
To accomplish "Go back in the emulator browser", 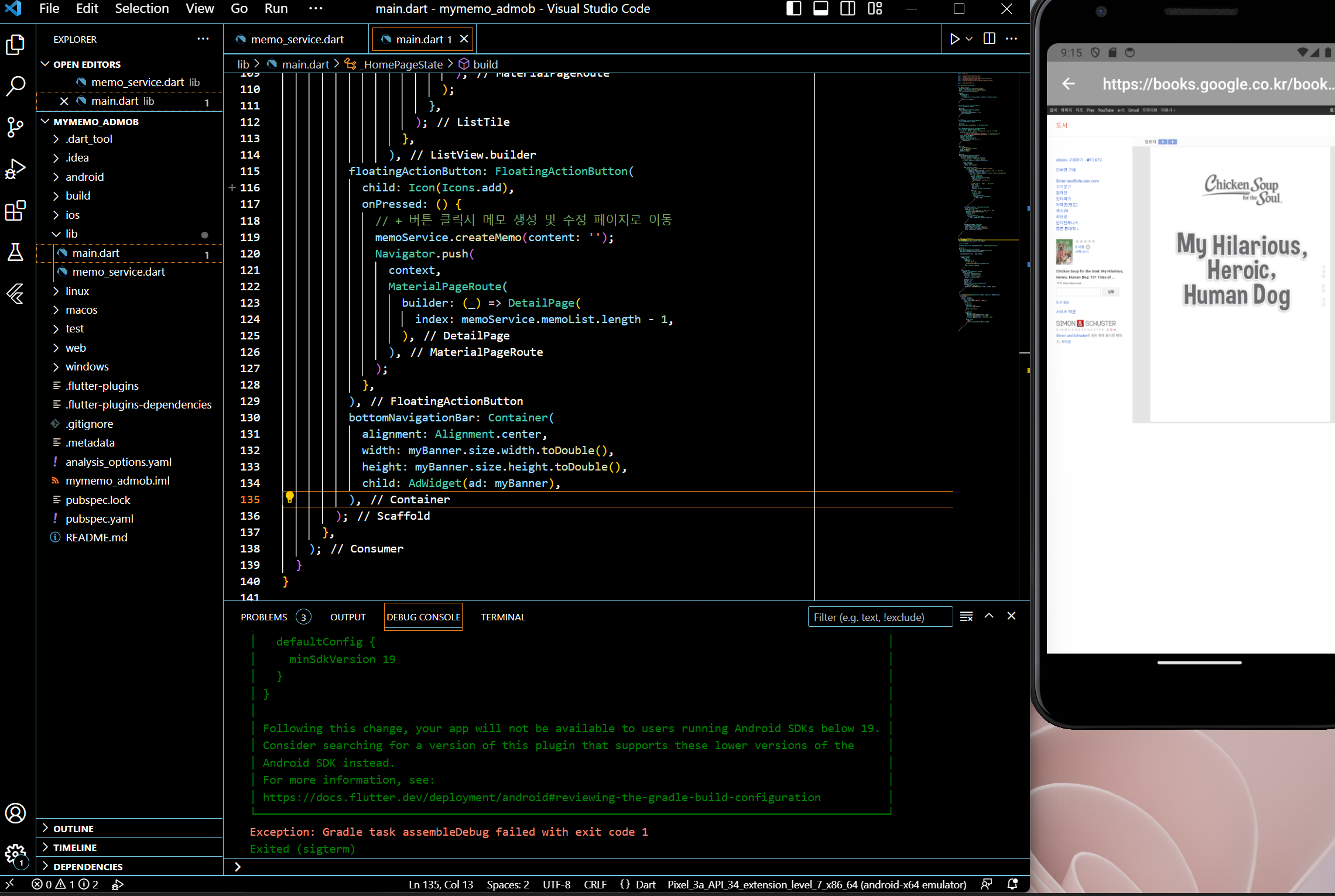I will pos(1069,84).
